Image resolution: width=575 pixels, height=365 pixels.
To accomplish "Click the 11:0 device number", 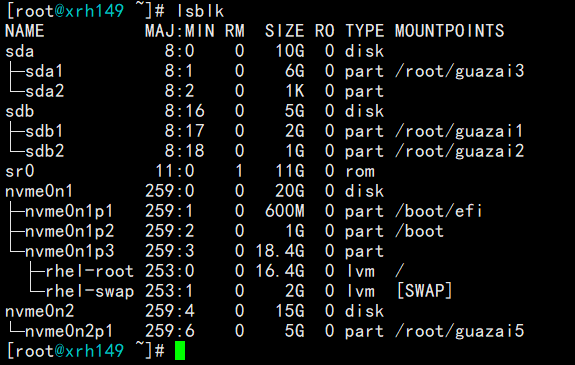I will [x=175, y=171].
